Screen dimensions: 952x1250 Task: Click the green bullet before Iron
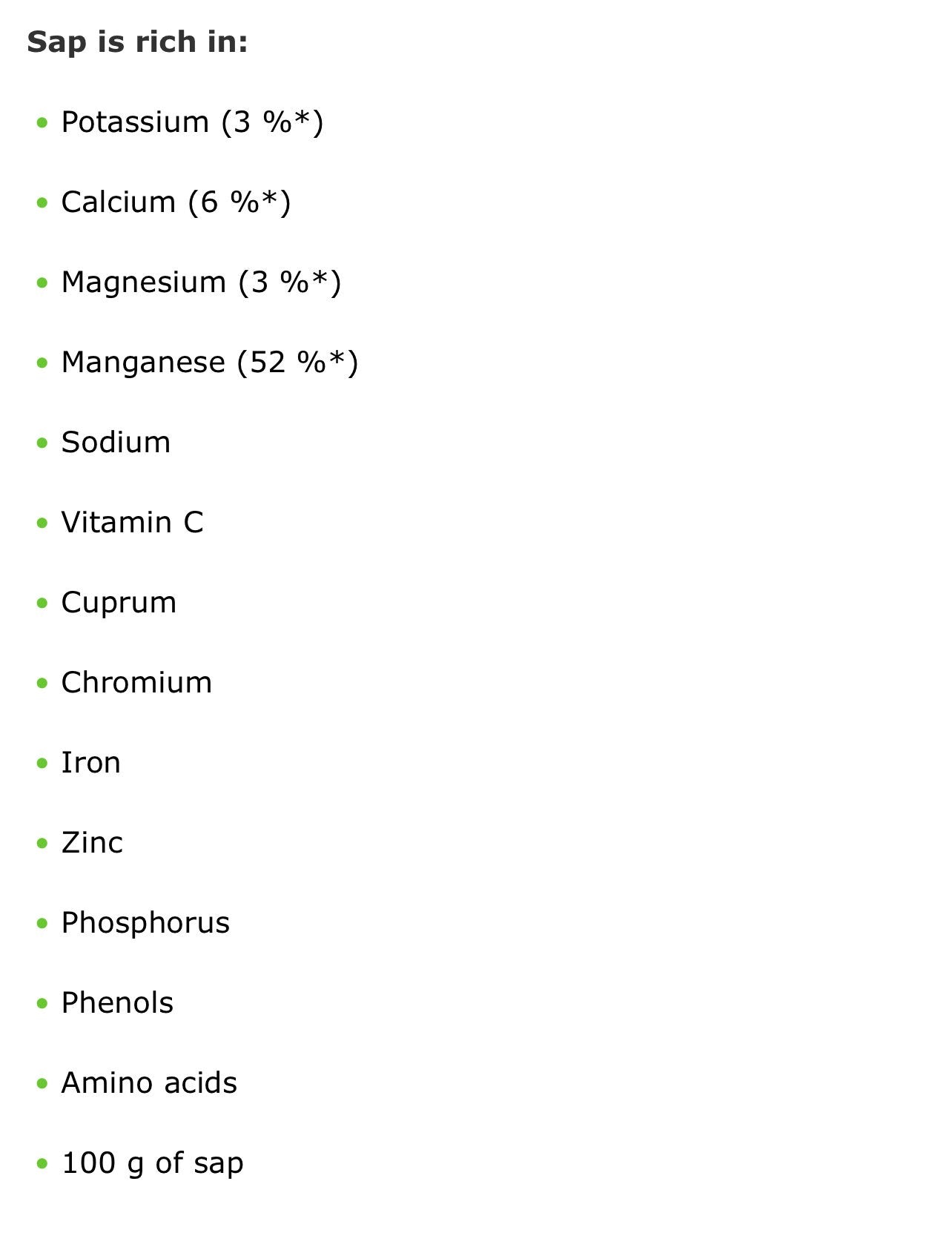(42, 763)
